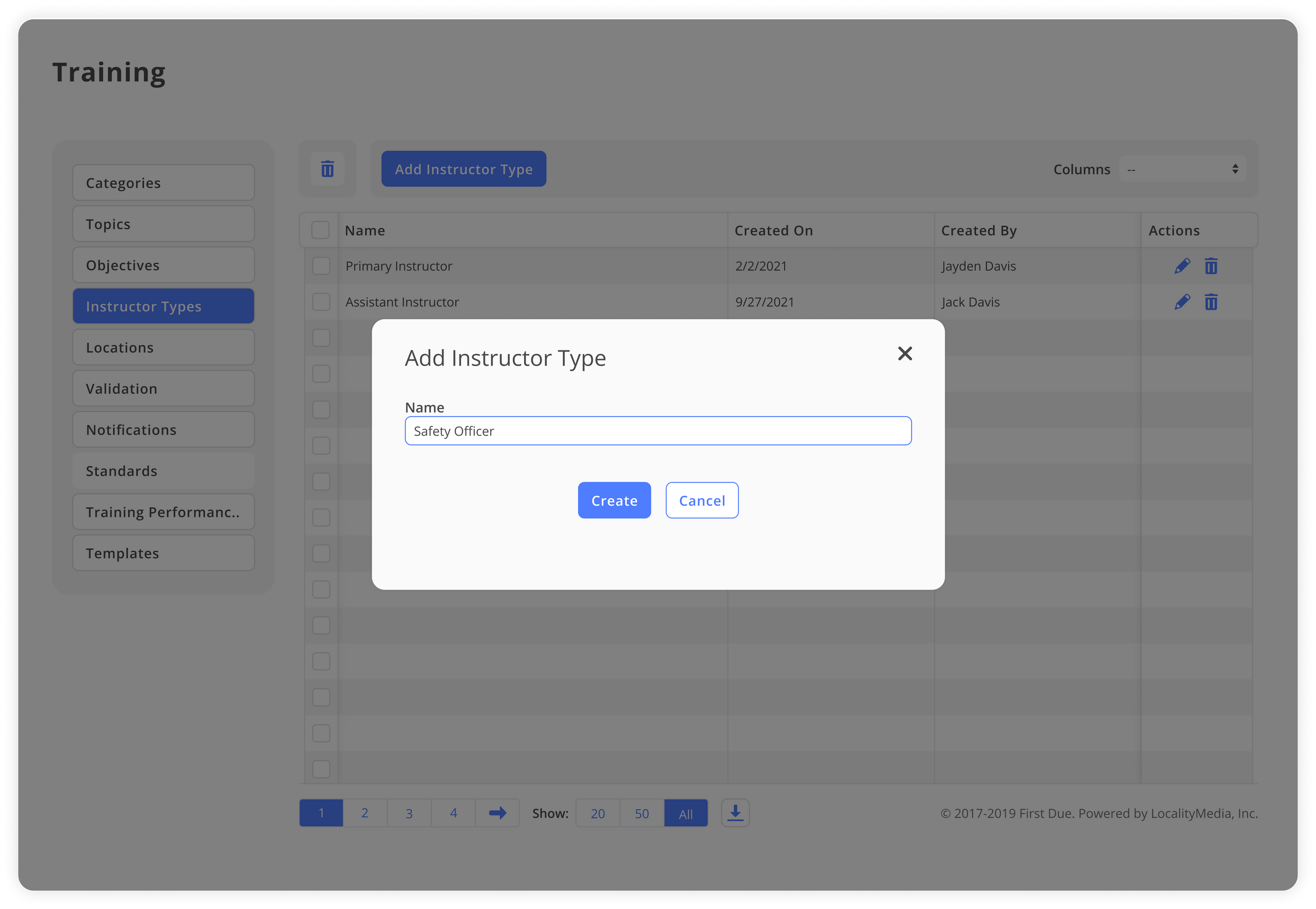Screen dimensions: 1316x909
Task: Click the export download icon below the table
Action: click(735, 813)
